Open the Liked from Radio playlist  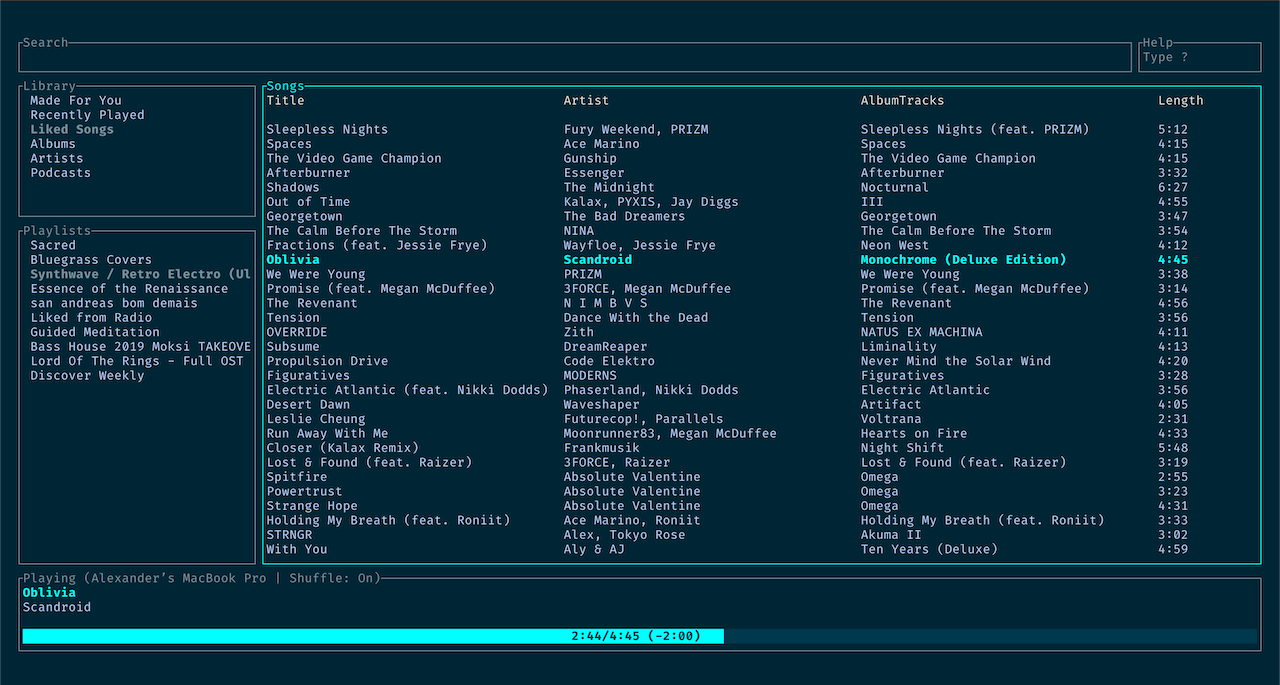click(x=91, y=318)
